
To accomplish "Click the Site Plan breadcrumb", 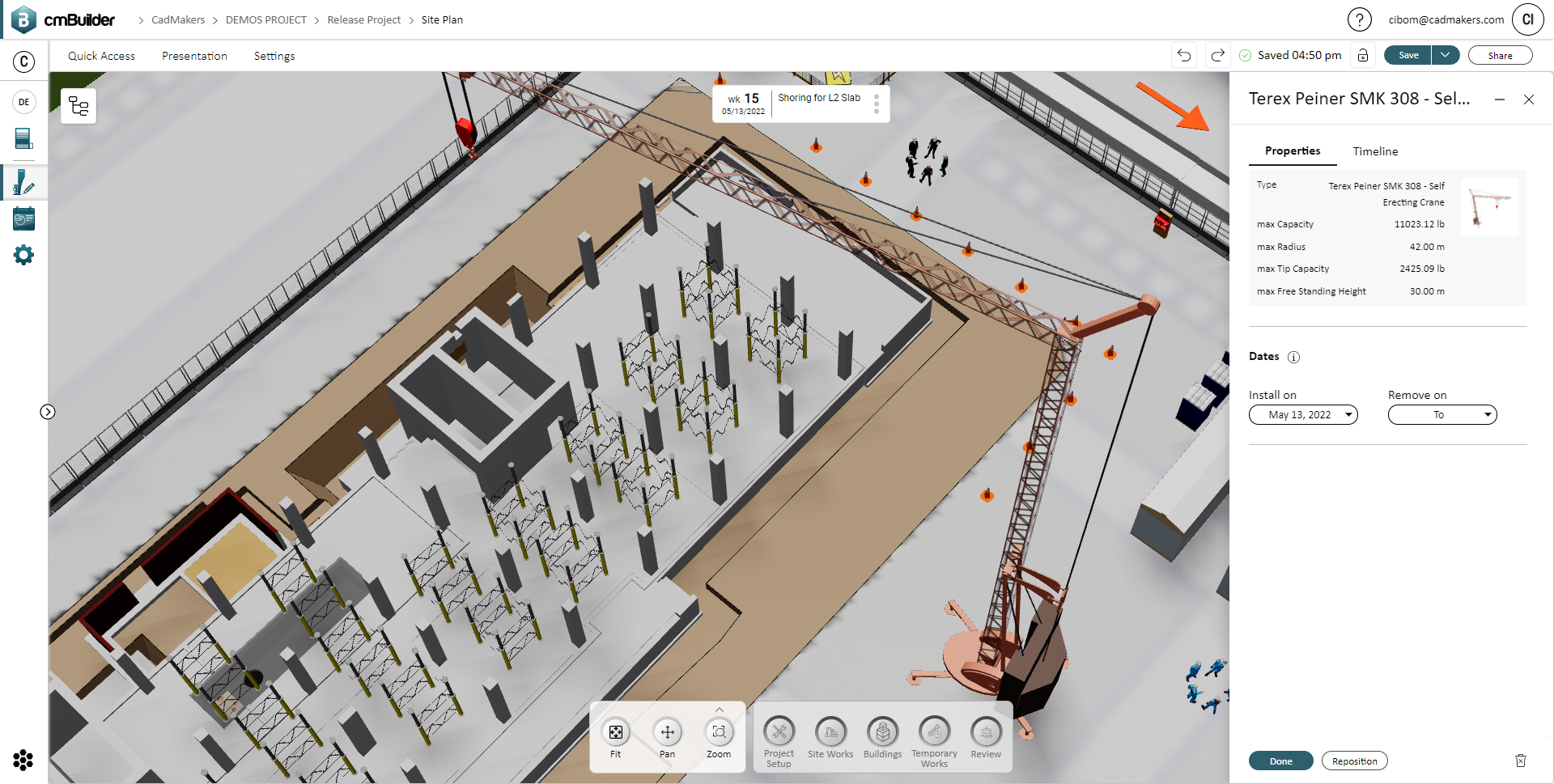I will 442,19.
